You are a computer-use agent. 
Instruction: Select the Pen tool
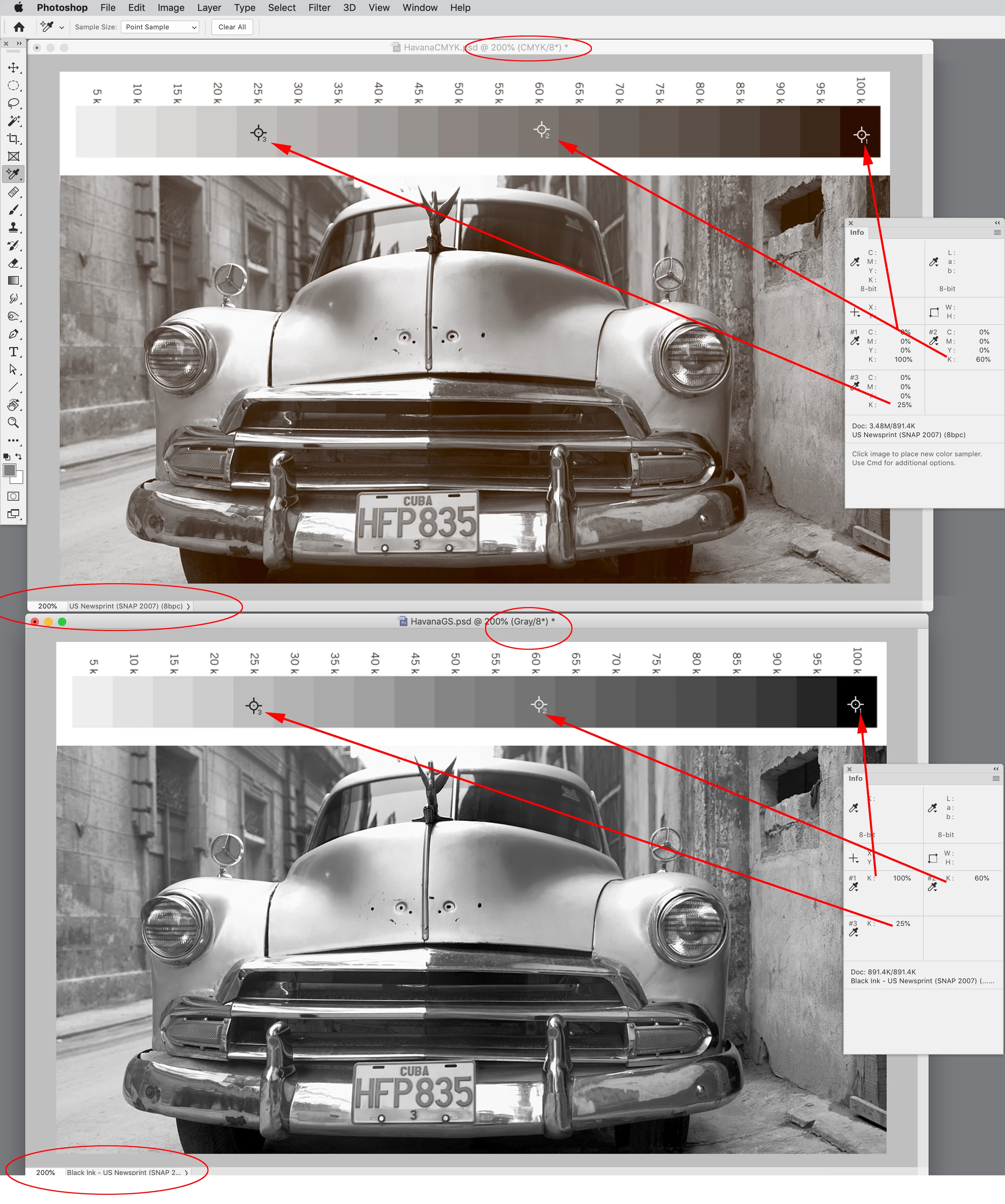tap(13, 334)
